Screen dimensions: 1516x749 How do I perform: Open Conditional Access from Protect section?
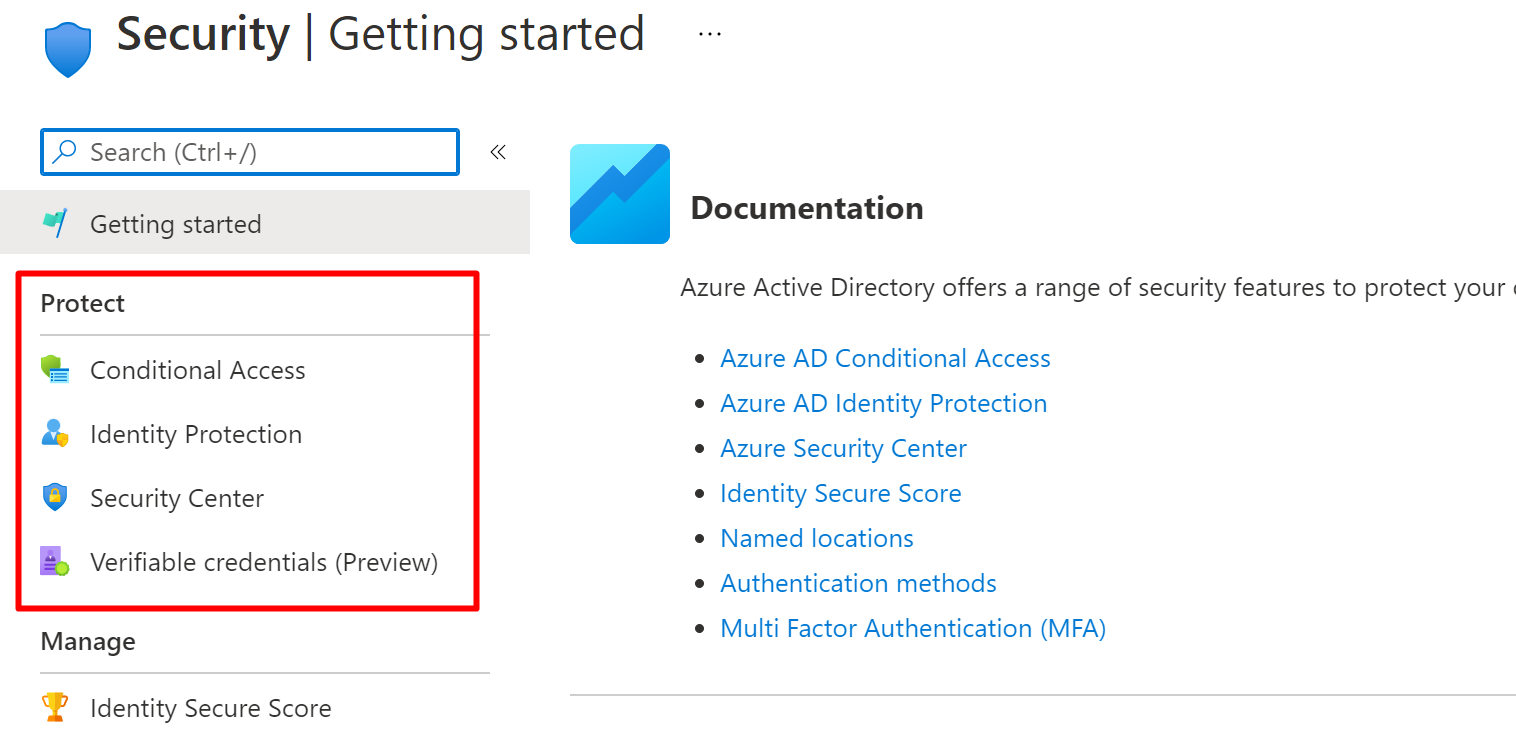coord(197,370)
